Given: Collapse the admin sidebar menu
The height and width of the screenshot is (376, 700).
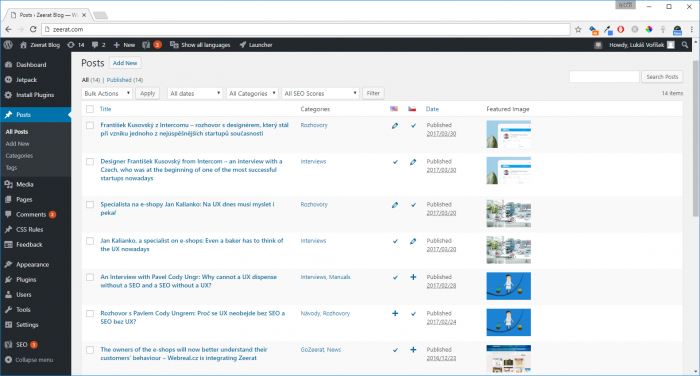Looking at the screenshot, I should pos(29,360).
